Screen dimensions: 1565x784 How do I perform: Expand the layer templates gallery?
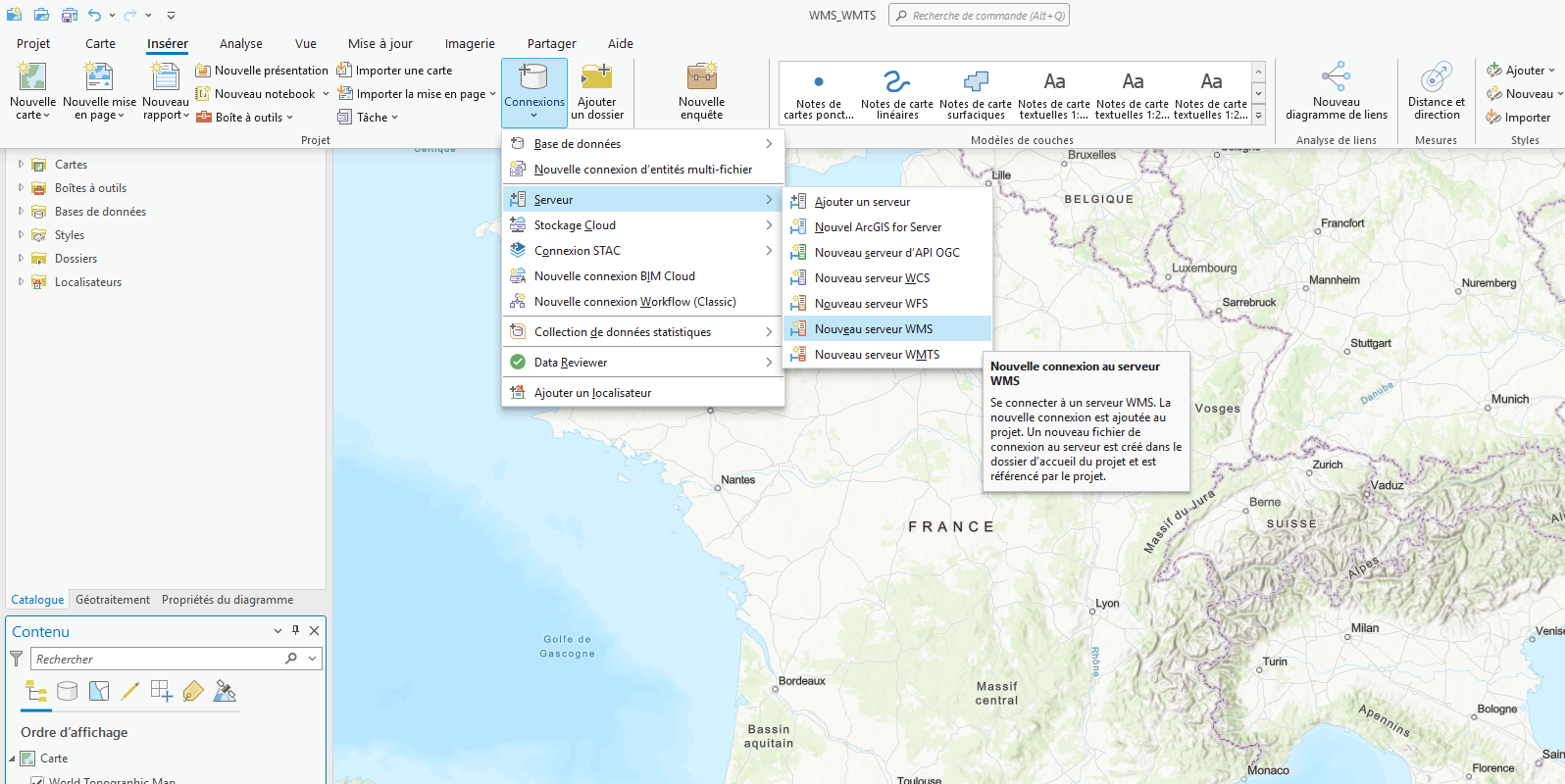[x=1258, y=116]
